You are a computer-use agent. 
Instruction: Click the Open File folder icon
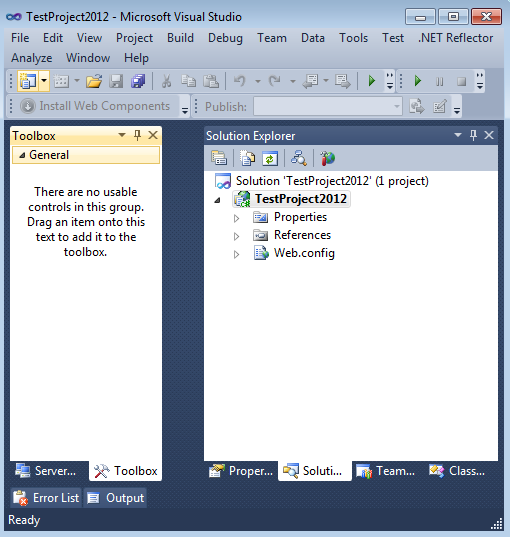tap(94, 81)
